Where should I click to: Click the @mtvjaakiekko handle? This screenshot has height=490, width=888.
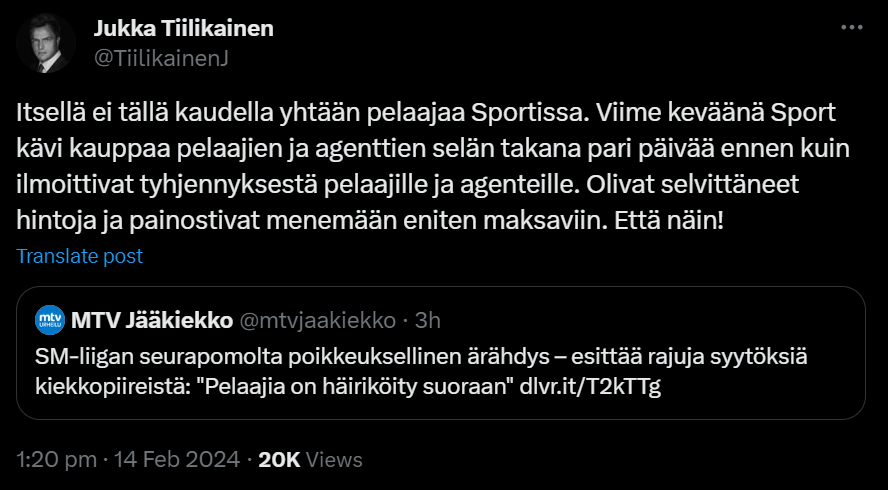pyautogui.click(x=319, y=320)
